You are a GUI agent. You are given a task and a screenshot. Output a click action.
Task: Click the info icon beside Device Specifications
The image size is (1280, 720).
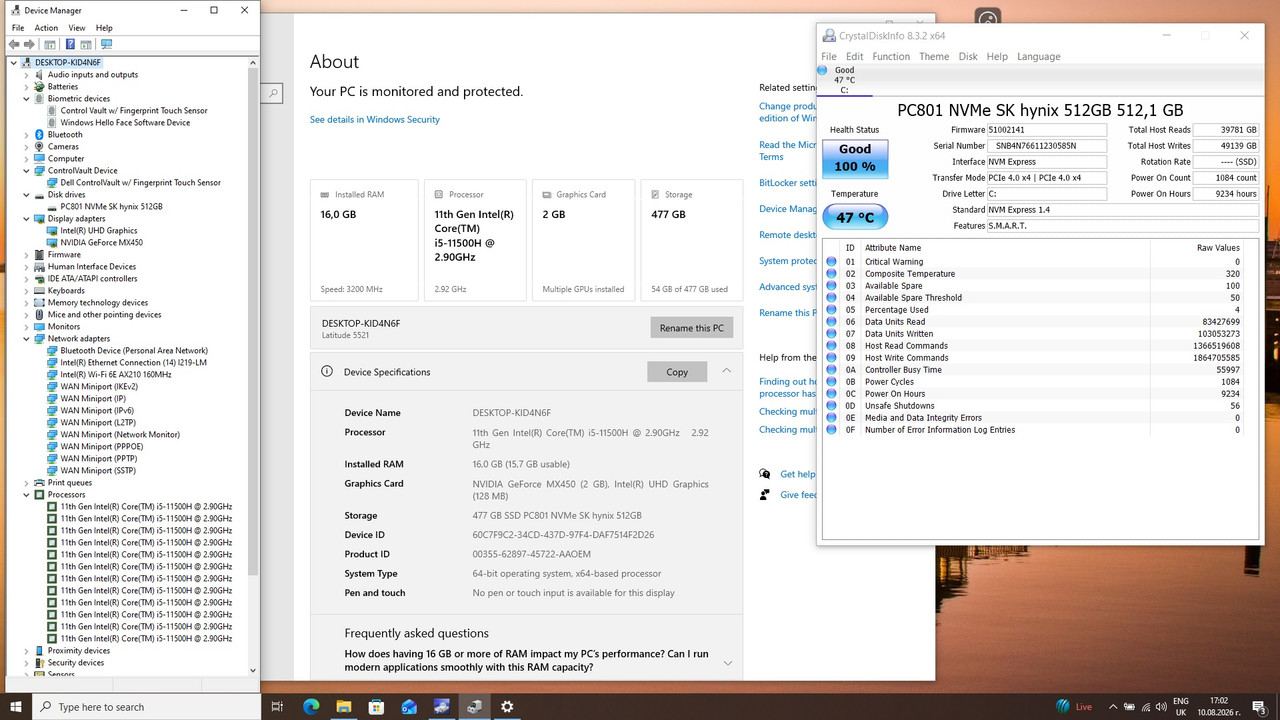coord(327,372)
